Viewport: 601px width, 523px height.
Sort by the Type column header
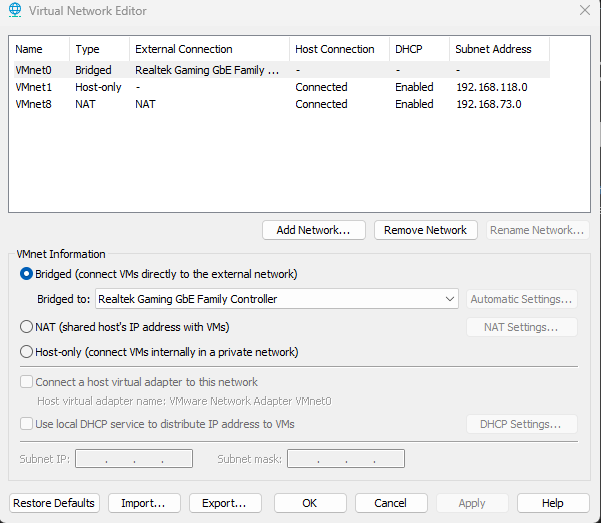click(x=100, y=49)
